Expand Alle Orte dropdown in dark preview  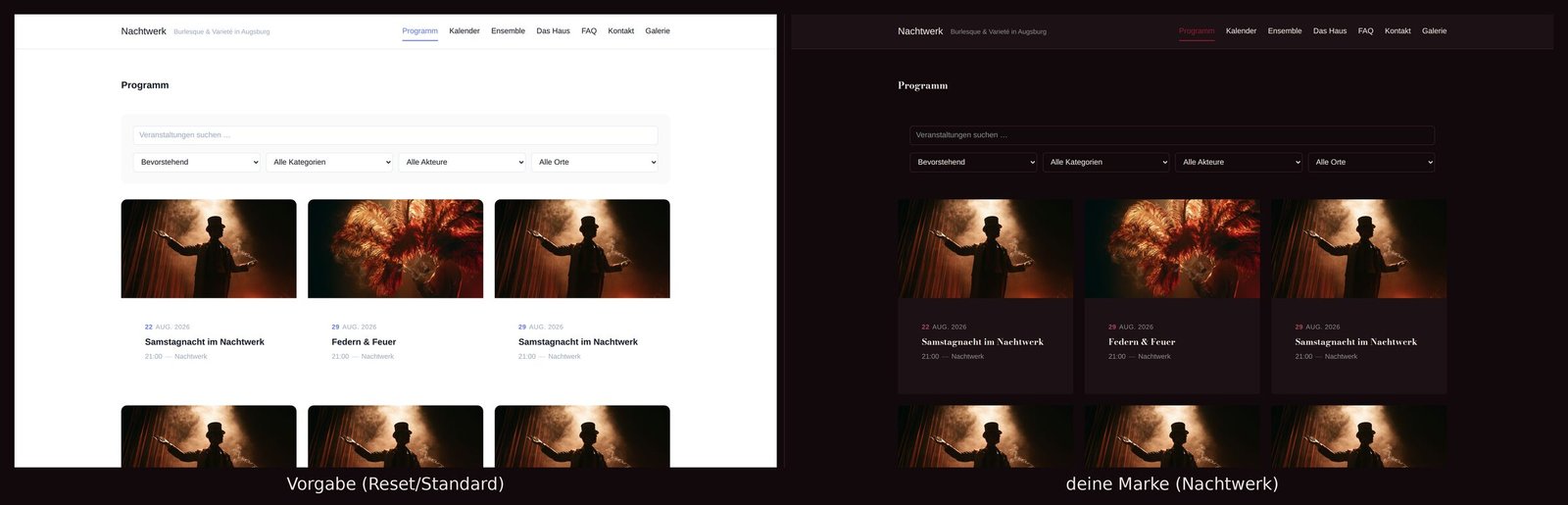pyautogui.click(x=1371, y=162)
